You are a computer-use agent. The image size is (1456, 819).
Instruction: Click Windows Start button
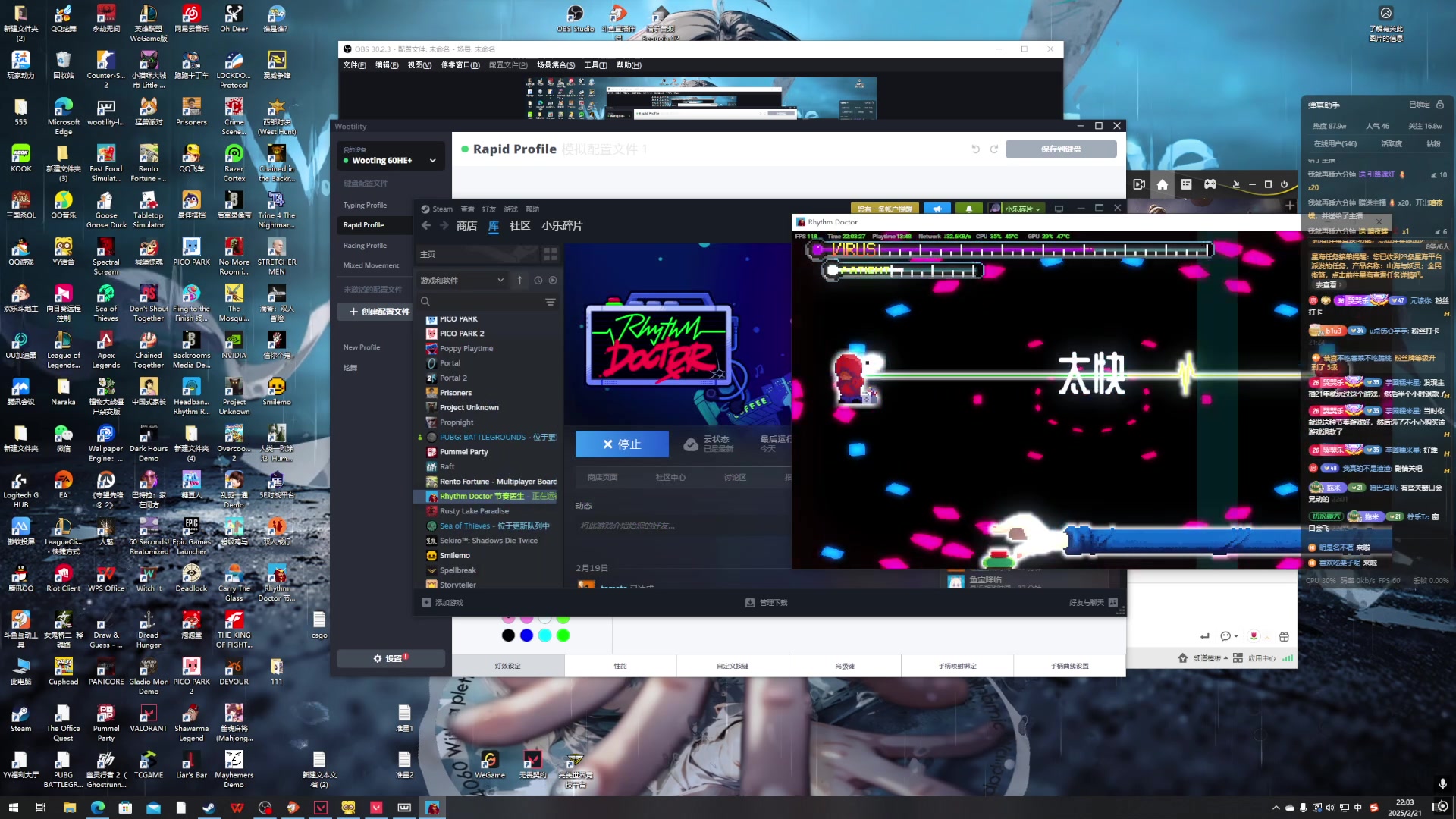pyautogui.click(x=13, y=808)
